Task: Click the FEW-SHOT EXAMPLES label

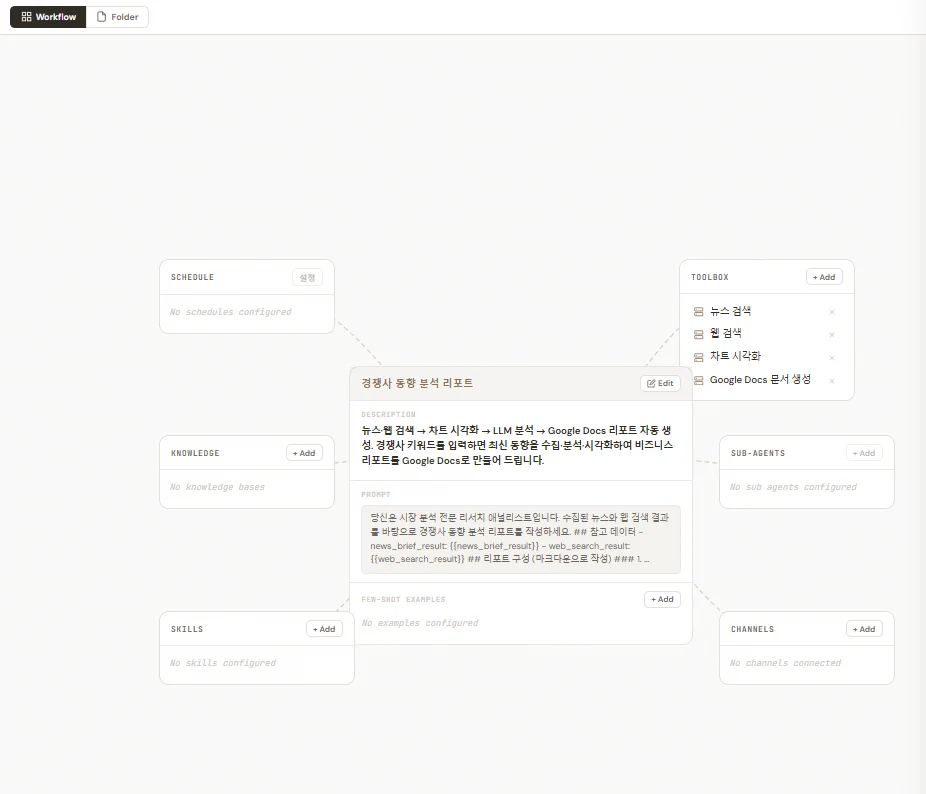Action: click(x=403, y=599)
